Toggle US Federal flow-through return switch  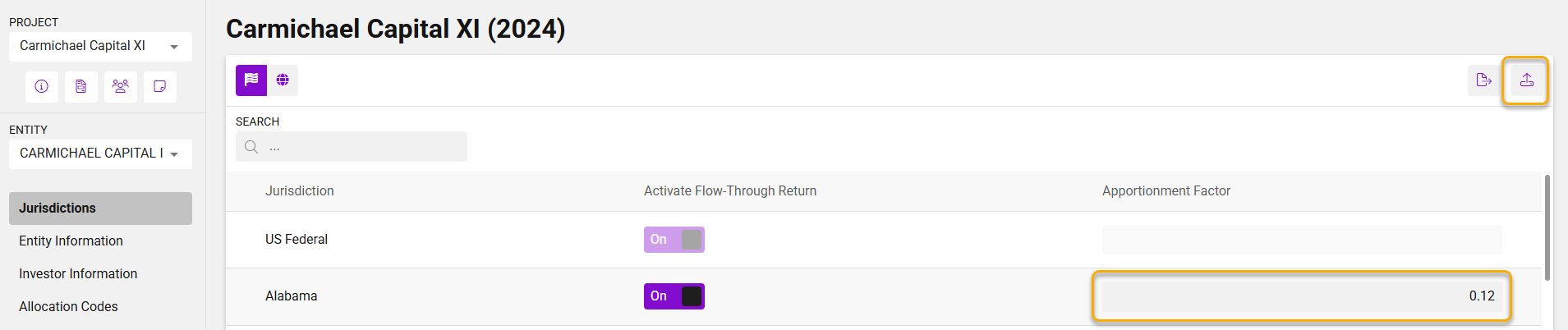pos(674,240)
